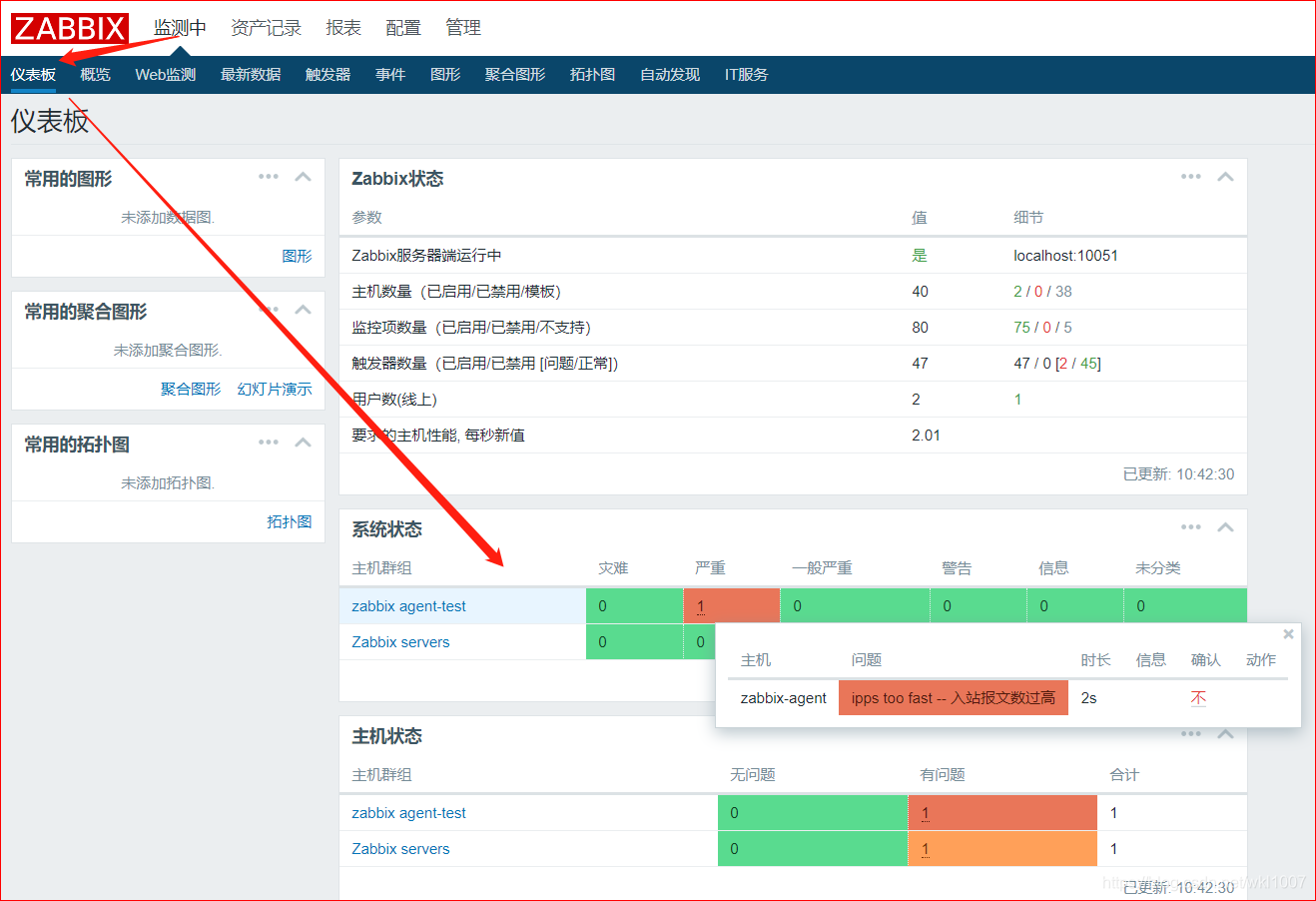Click zabbix agent-test 警告 green cell
1316x901 pixels.
pyautogui.click(x=979, y=606)
